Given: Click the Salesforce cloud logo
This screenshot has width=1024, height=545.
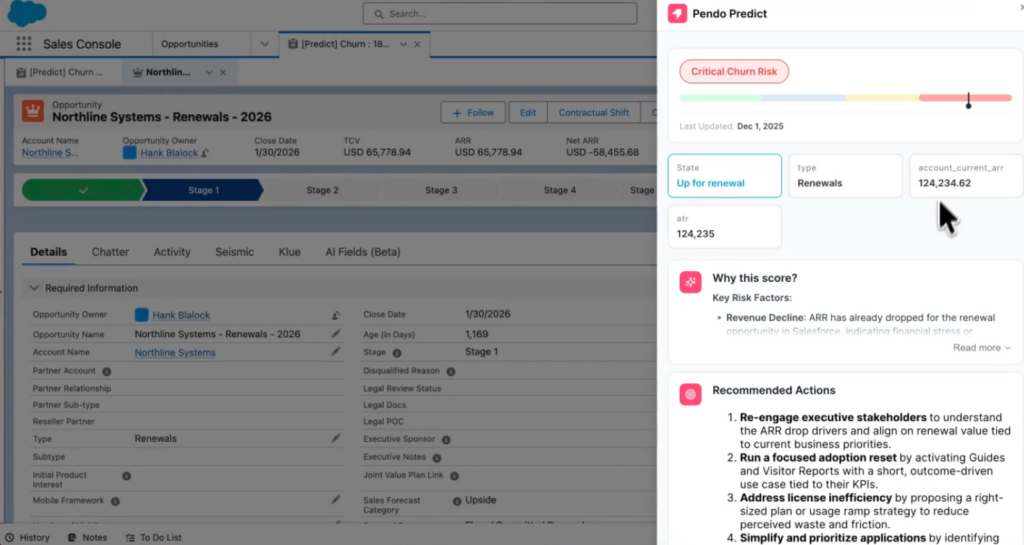Looking at the screenshot, I should click(27, 13).
